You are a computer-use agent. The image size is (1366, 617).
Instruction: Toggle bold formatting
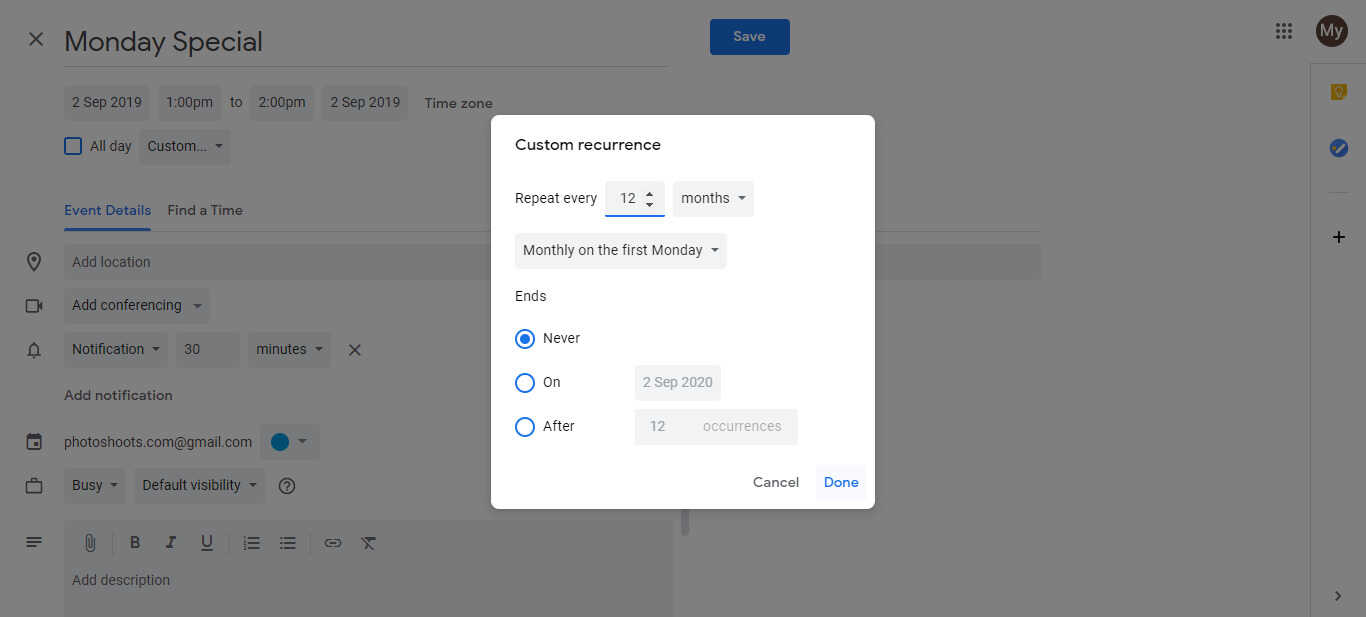(135, 543)
